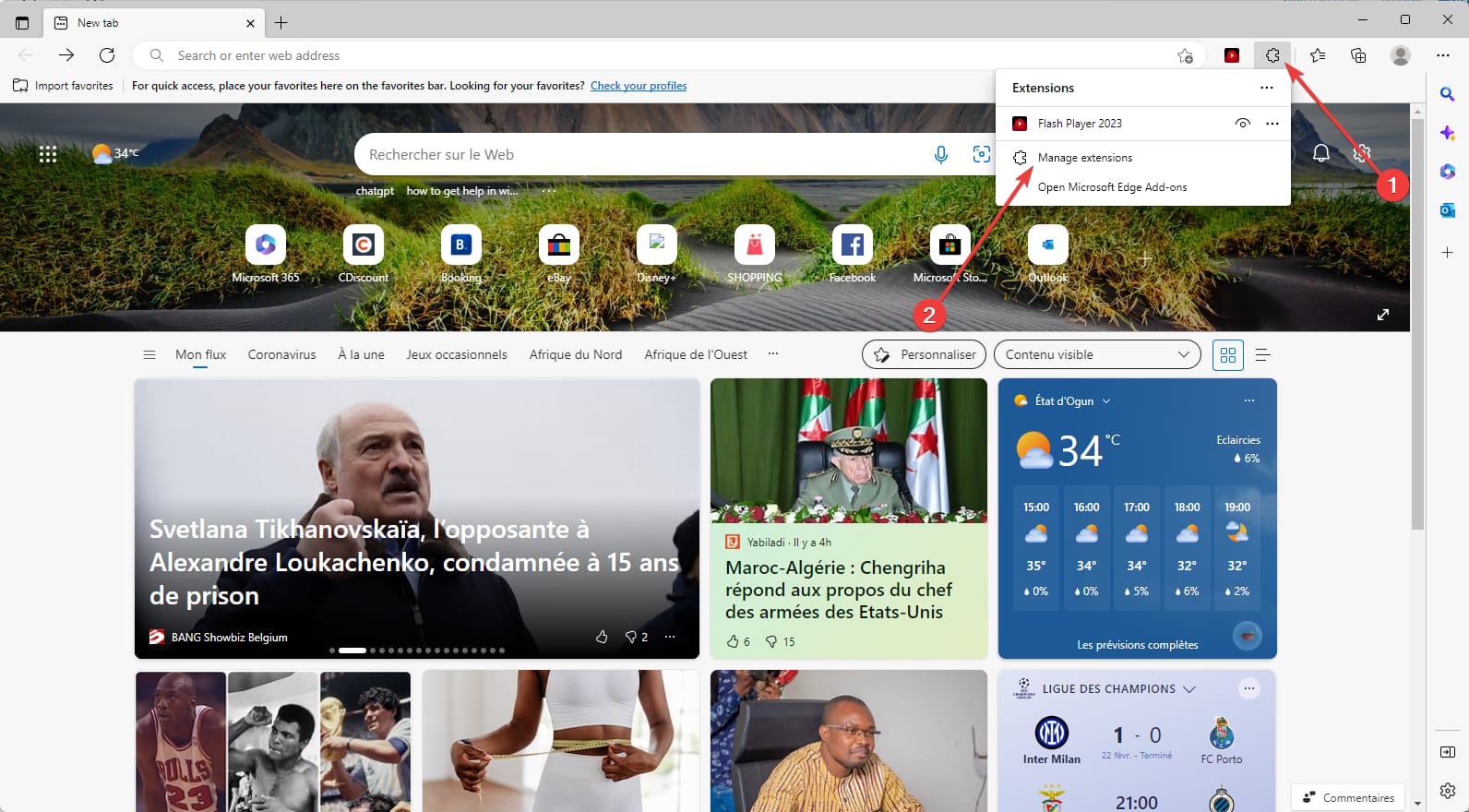Toggle Flash Player 2023 toolbar visibility eye
The height and width of the screenshot is (812, 1469).
(1243, 124)
